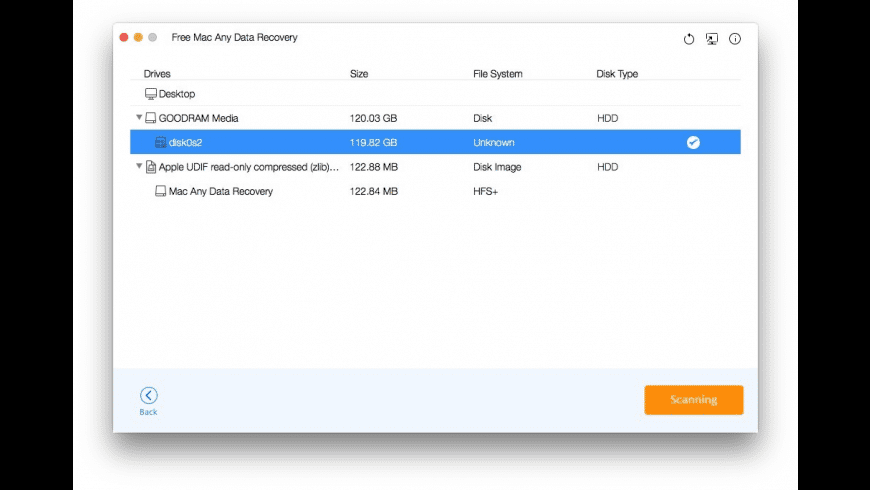The image size is (870, 490).
Task: Select the GOODRAM Media drive row
Action: pyautogui.click(x=435, y=118)
